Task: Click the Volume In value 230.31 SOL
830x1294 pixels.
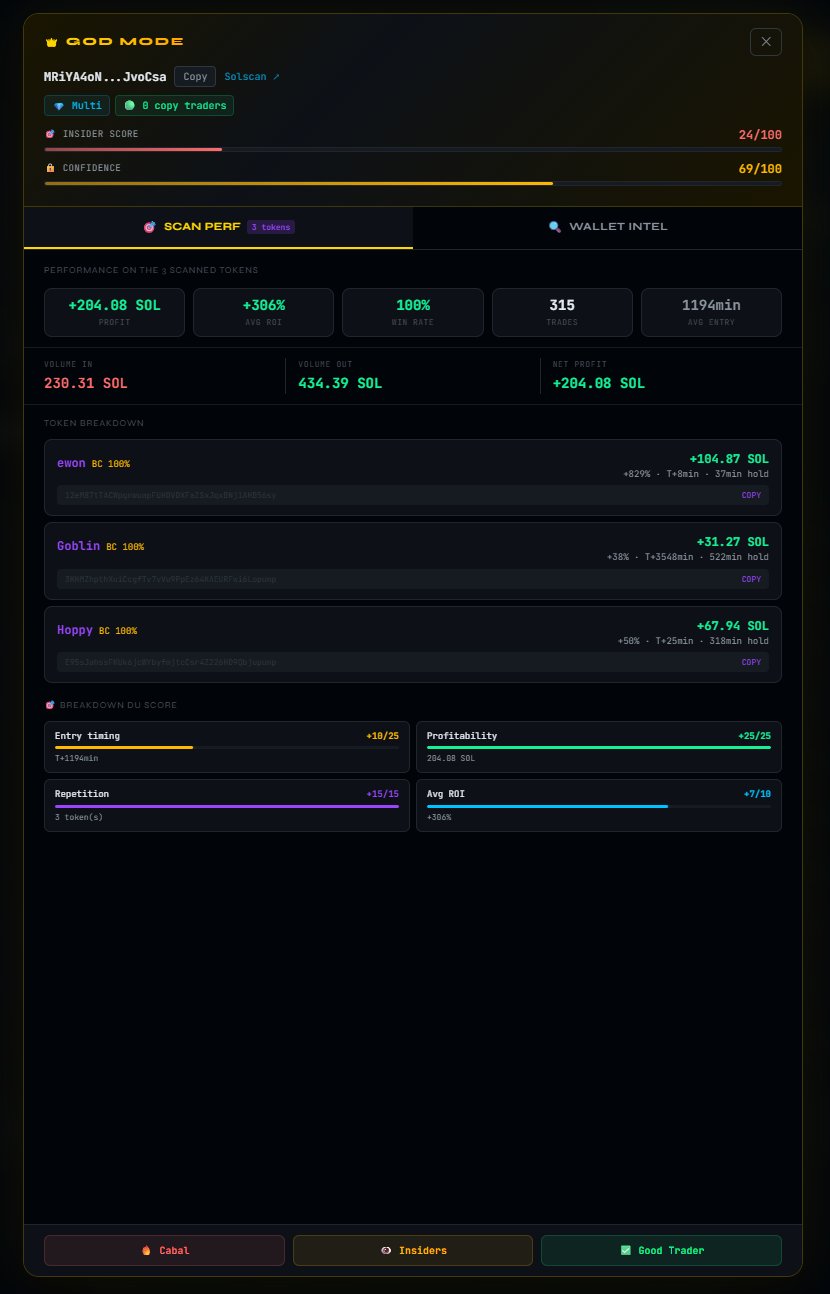Action: pyautogui.click(x=86, y=383)
